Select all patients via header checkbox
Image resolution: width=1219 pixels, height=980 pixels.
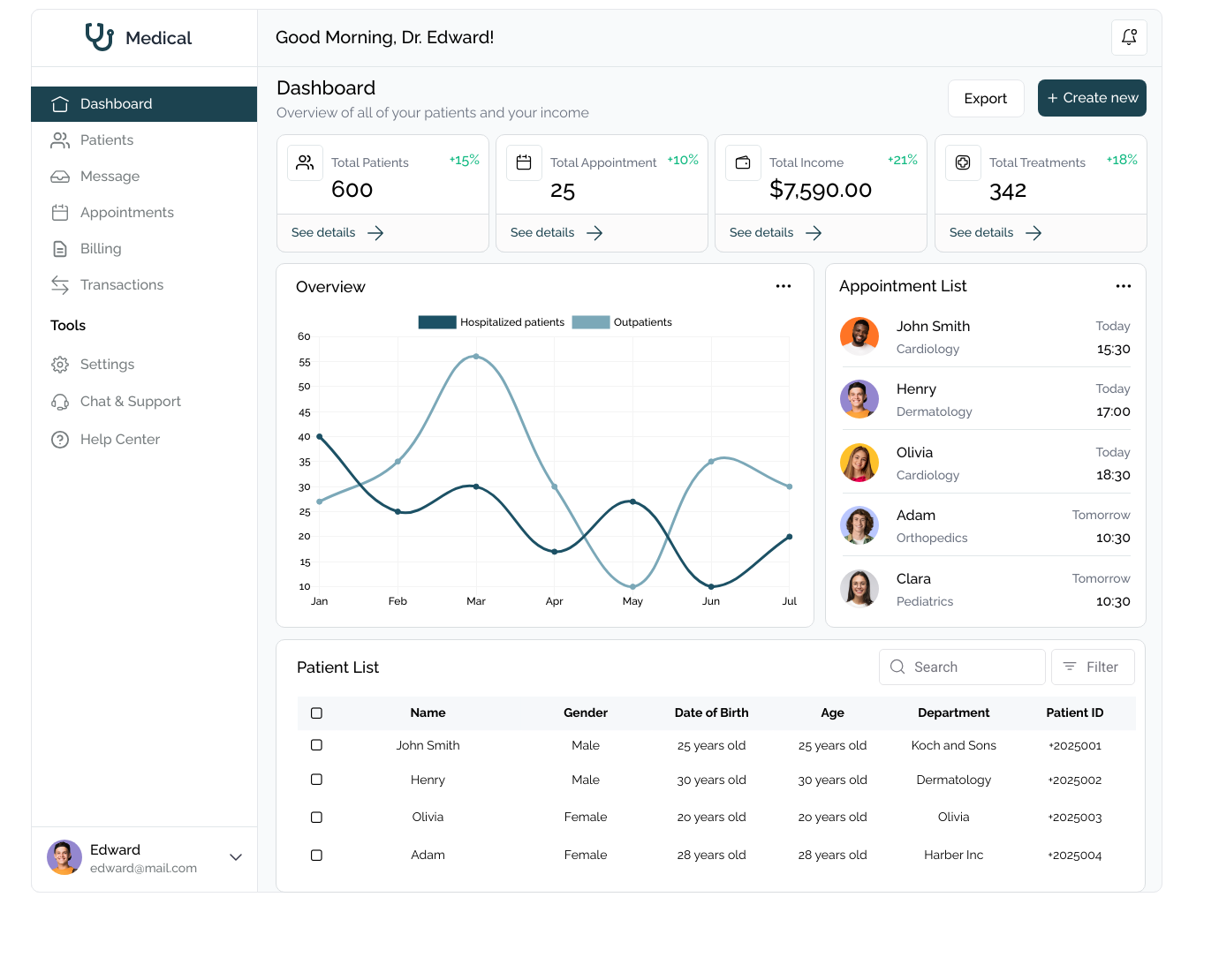[316, 712]
